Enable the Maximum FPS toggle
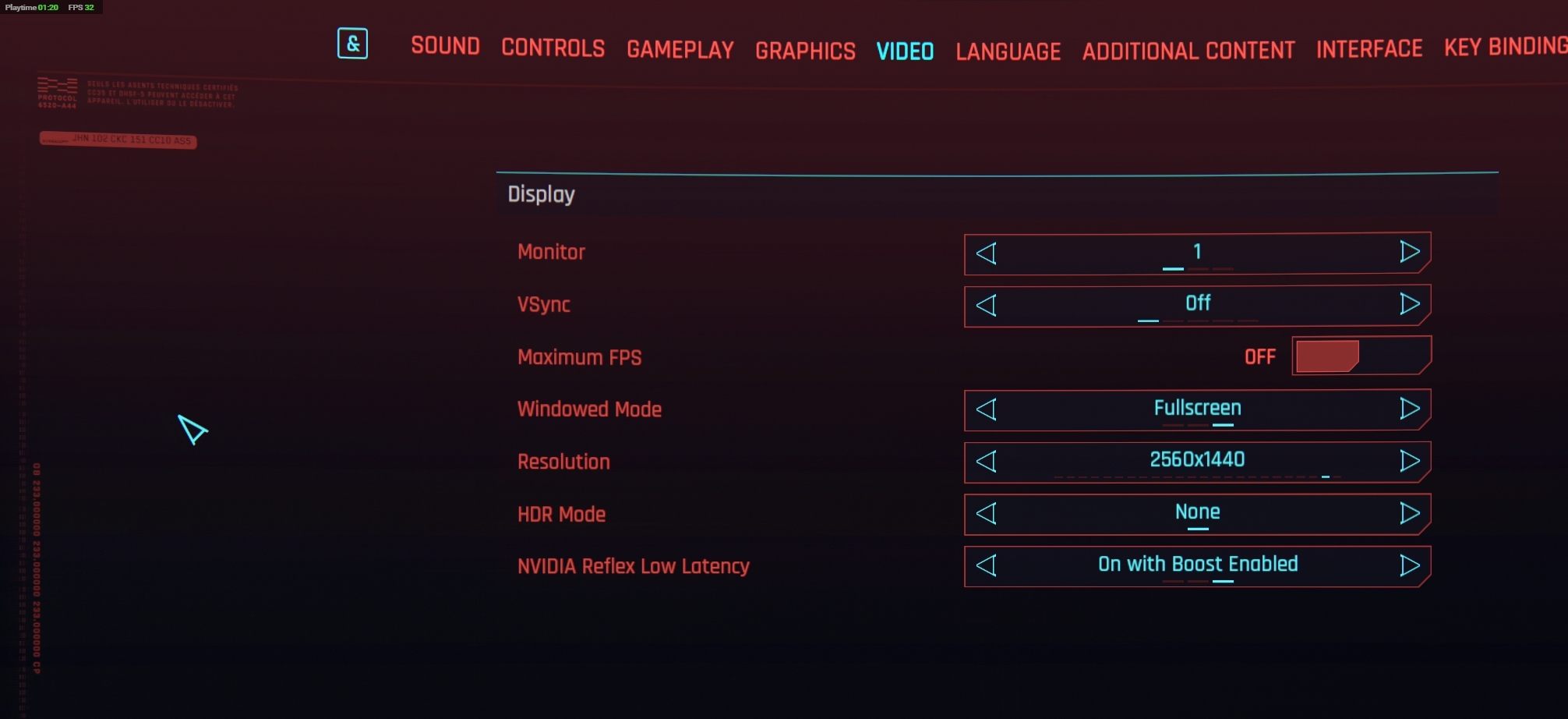Viewport: 1568px width, 719px height. click(1360, 356)
